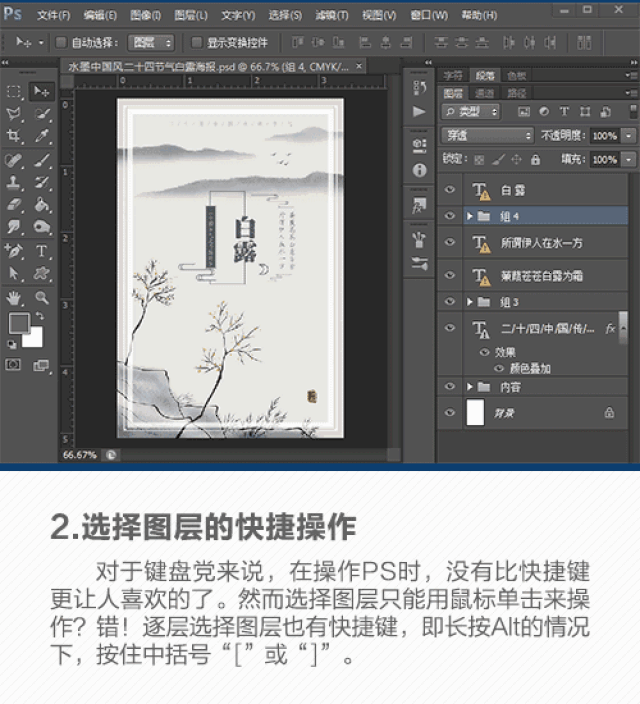640x704 pixels.
Task: Toggle 颜色叠加 effect visibility
Action: pos(499,369)
